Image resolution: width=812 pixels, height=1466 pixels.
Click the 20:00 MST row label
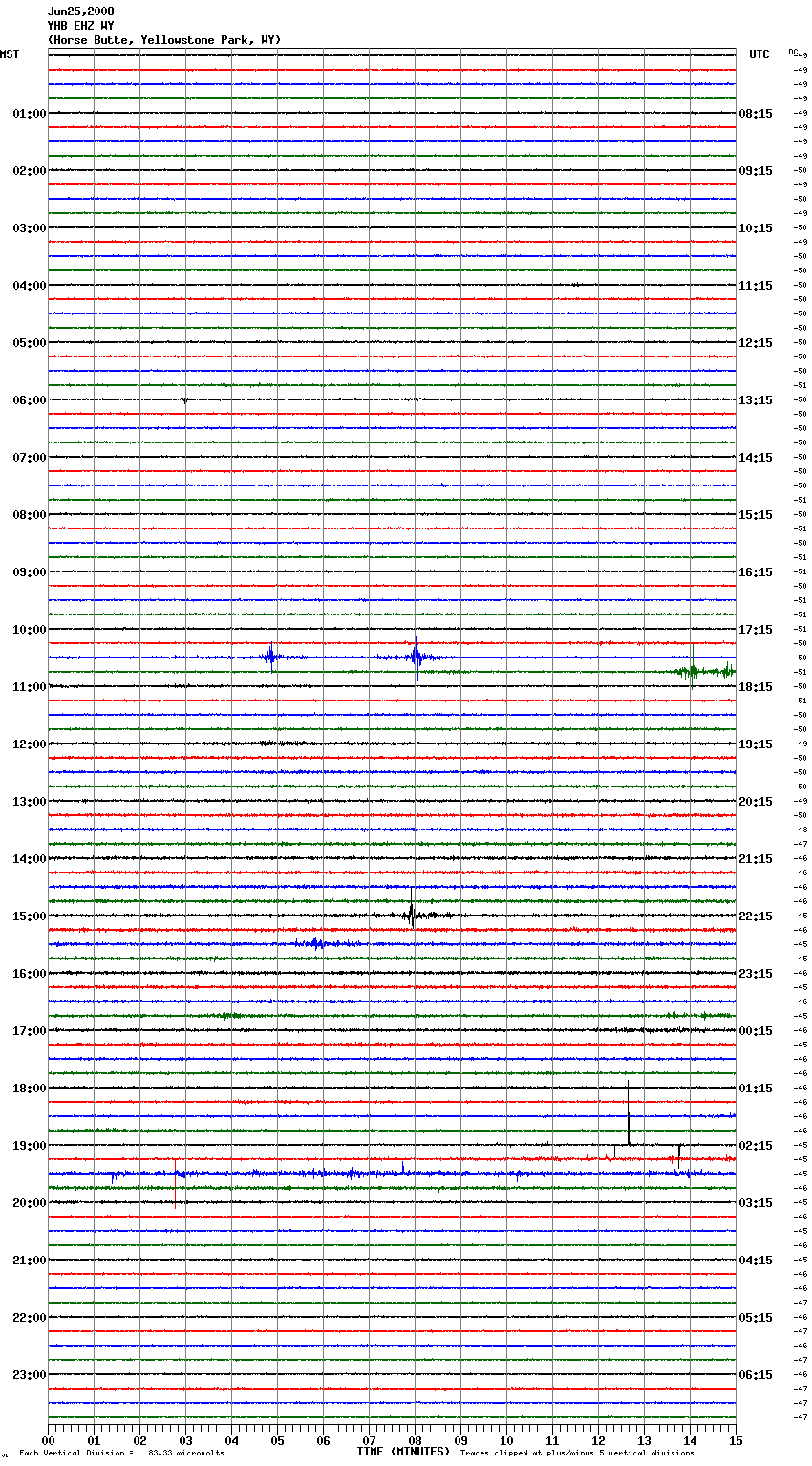[30, 1203]
